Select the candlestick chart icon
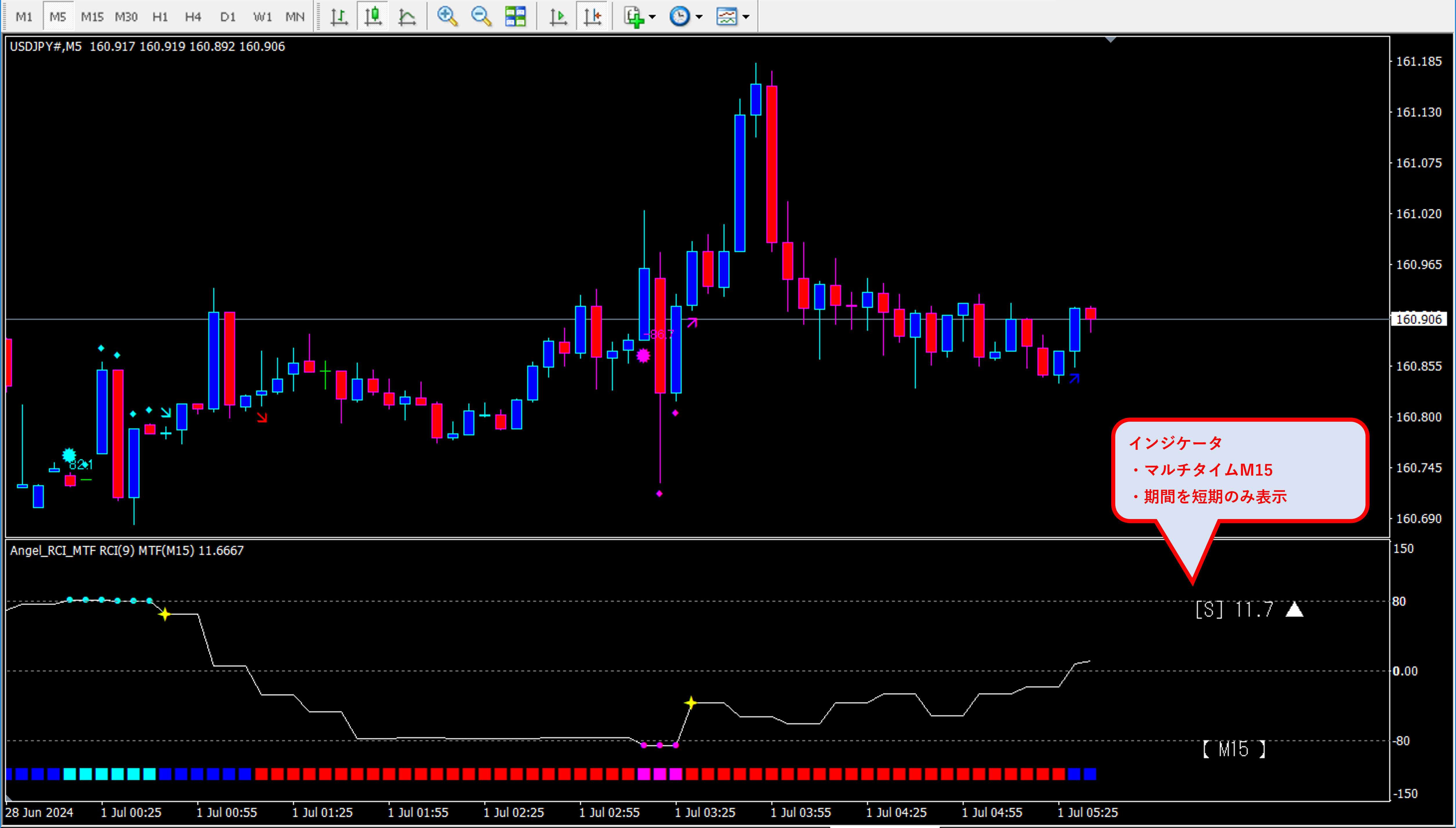This screenshot has width=1456, height=828. click(x=373, y=17)
